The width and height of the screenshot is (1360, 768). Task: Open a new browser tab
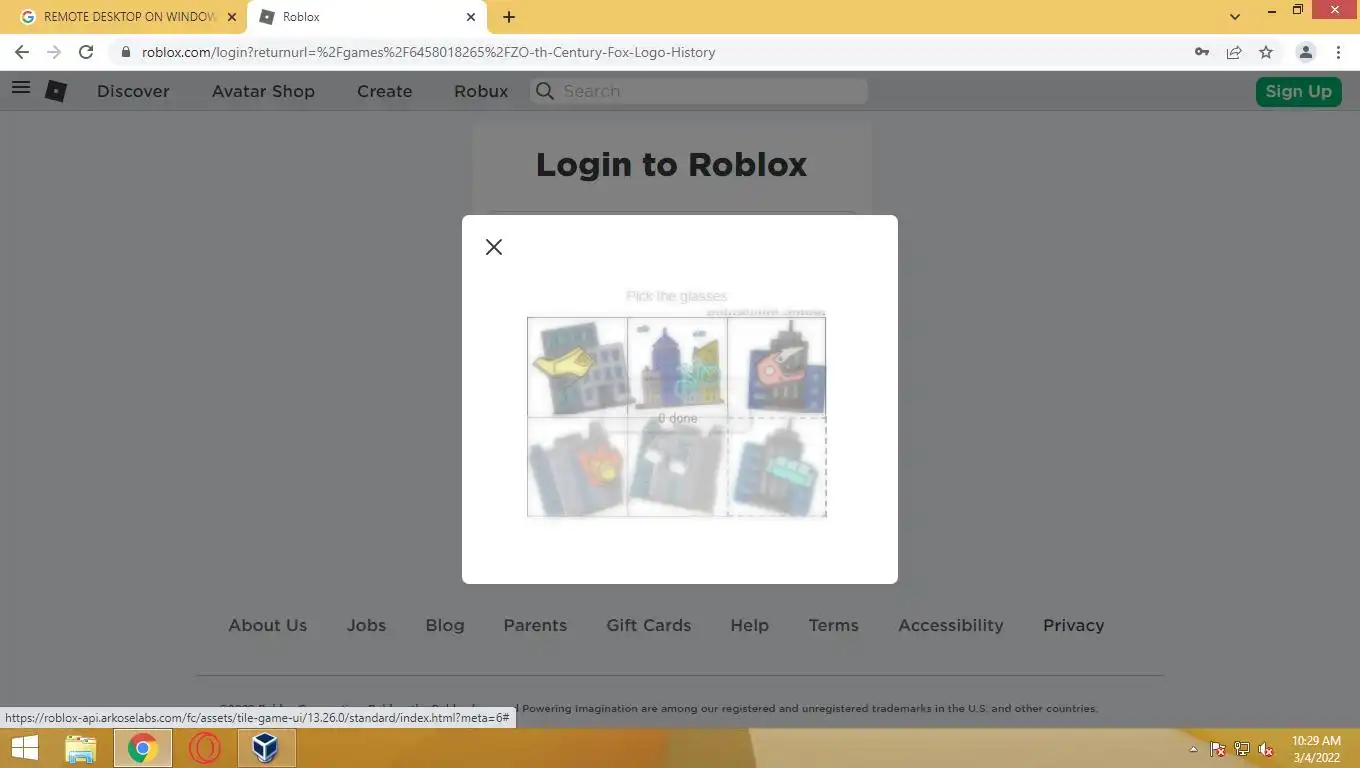click(509, 17)
